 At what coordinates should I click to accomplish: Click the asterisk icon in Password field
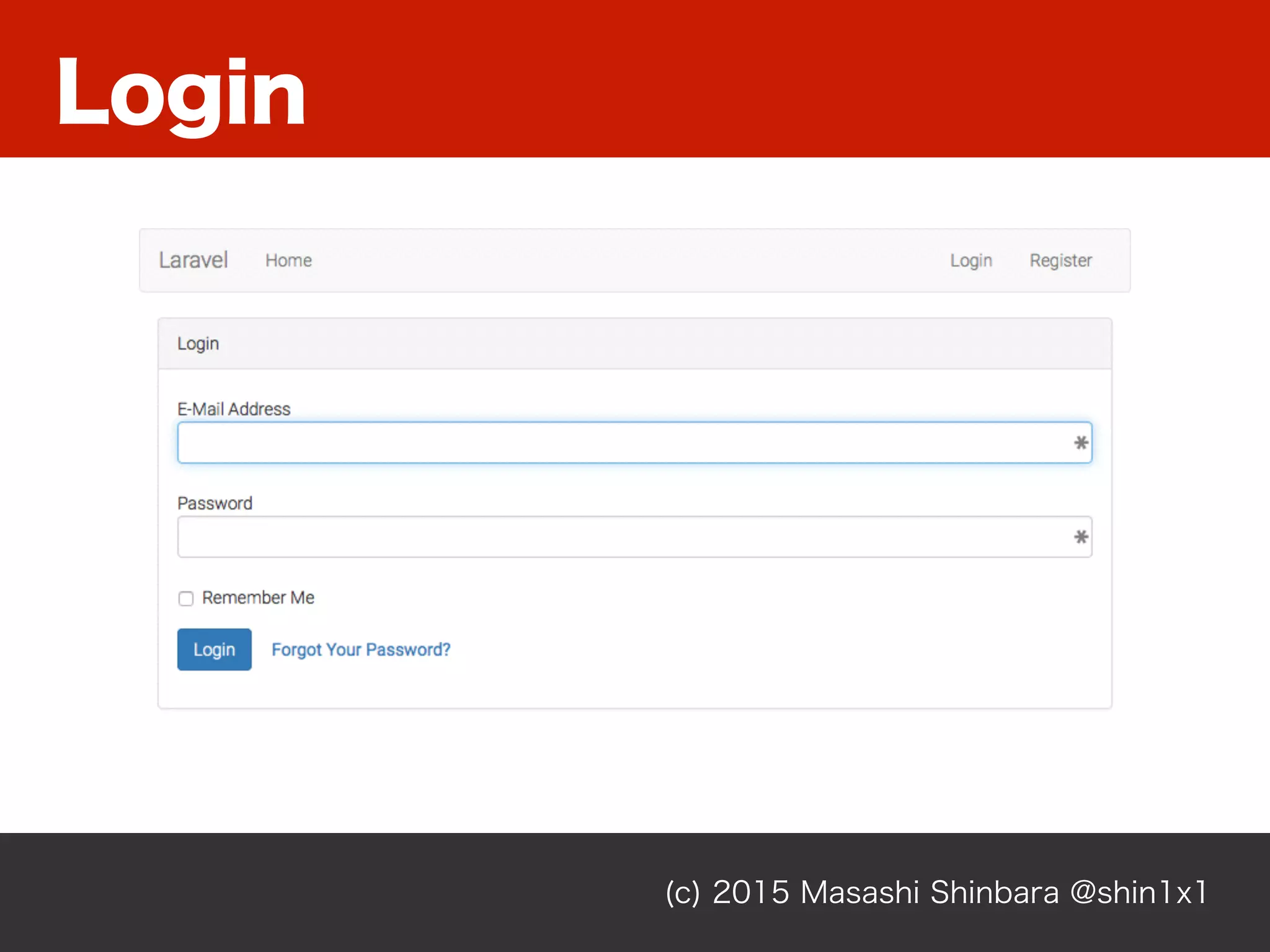pos(1081,537)
